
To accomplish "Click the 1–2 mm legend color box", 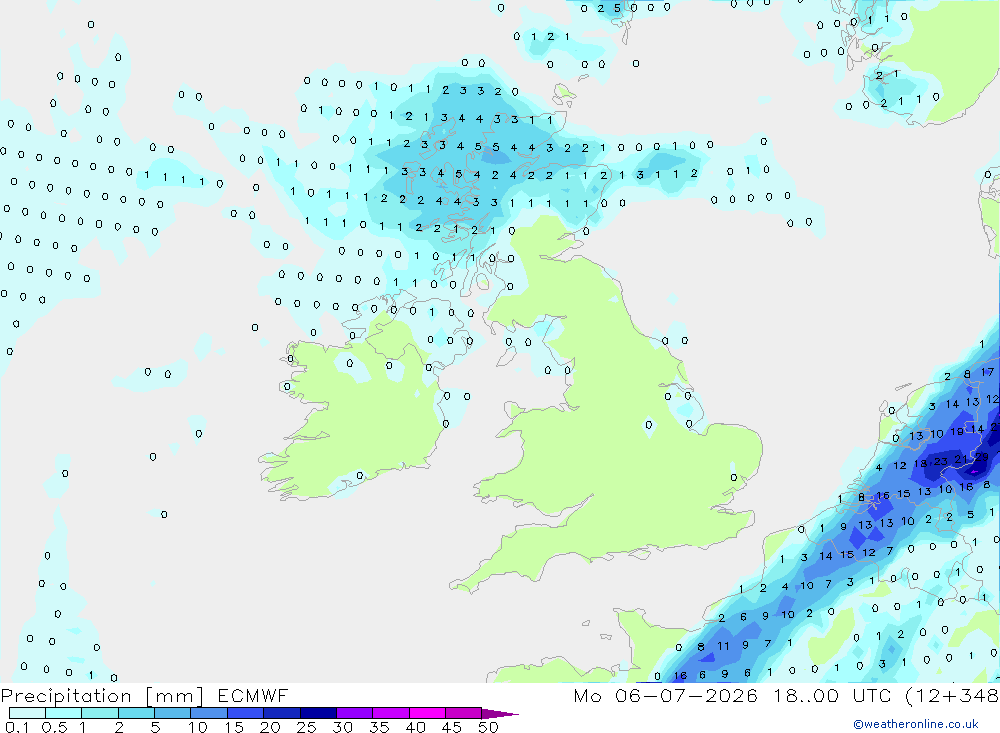I will [99, 713].
